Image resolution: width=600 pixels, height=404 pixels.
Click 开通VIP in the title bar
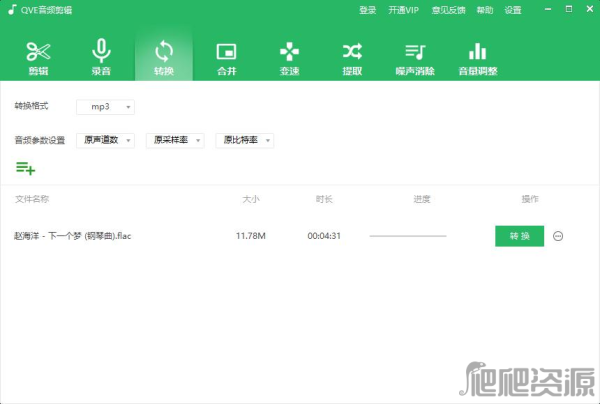click(x=403, y=10)
